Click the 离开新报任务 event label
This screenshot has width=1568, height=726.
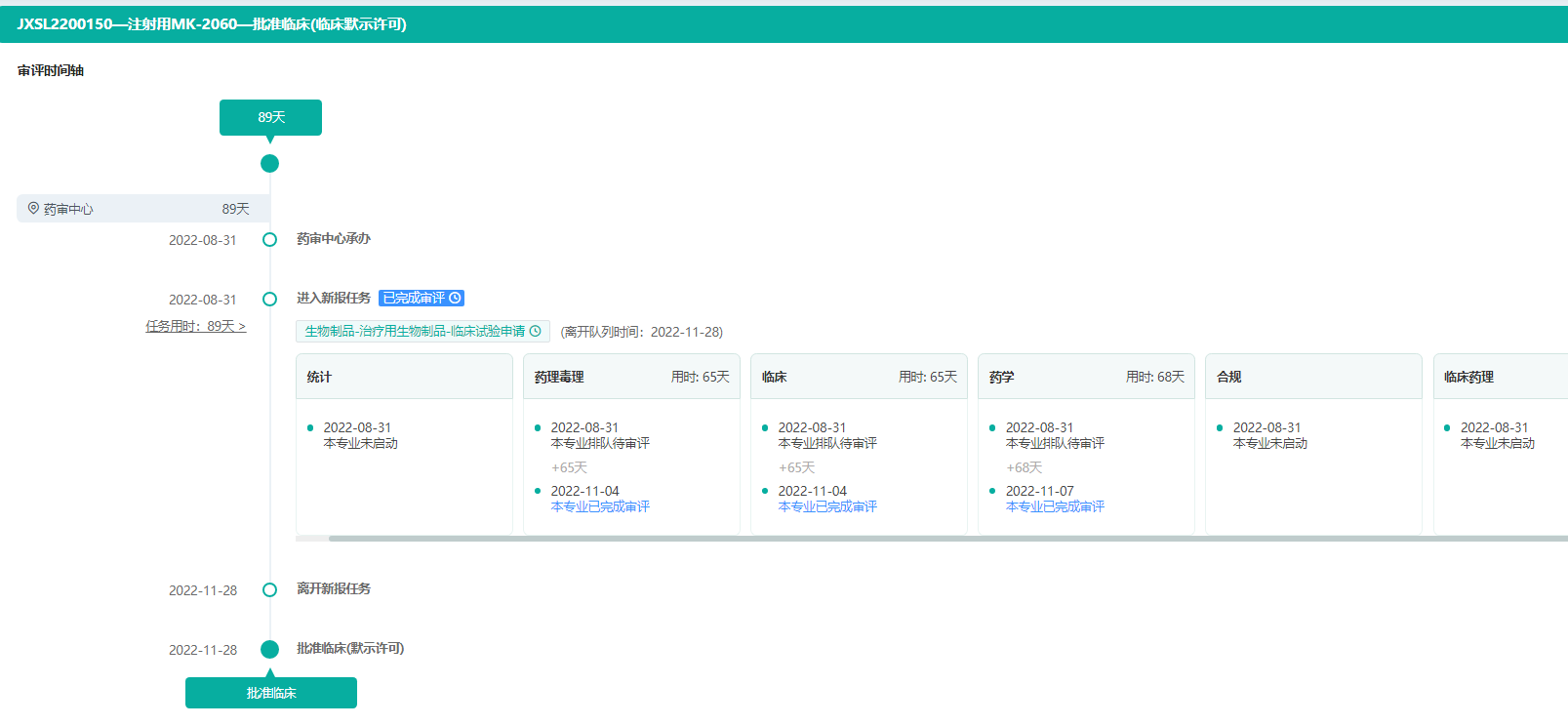coord(334,589)
